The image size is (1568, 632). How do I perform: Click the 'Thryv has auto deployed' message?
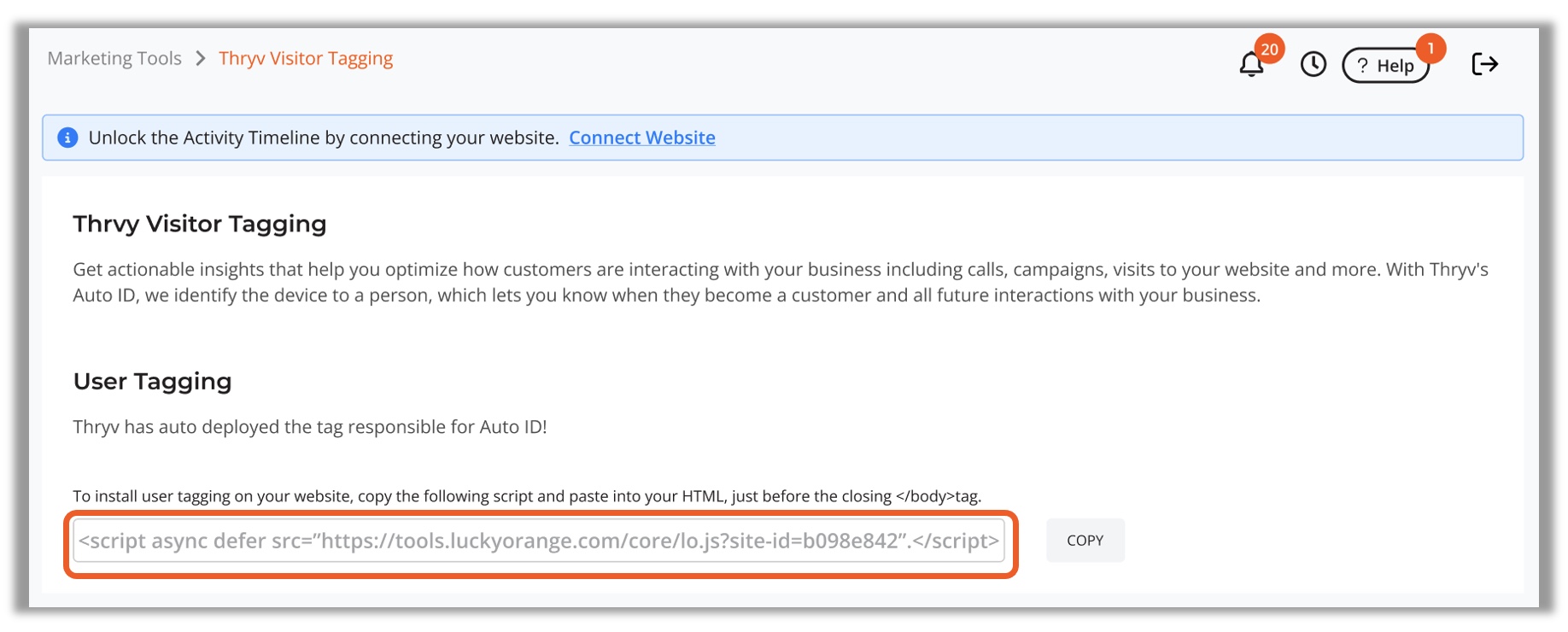click(309, 427)
